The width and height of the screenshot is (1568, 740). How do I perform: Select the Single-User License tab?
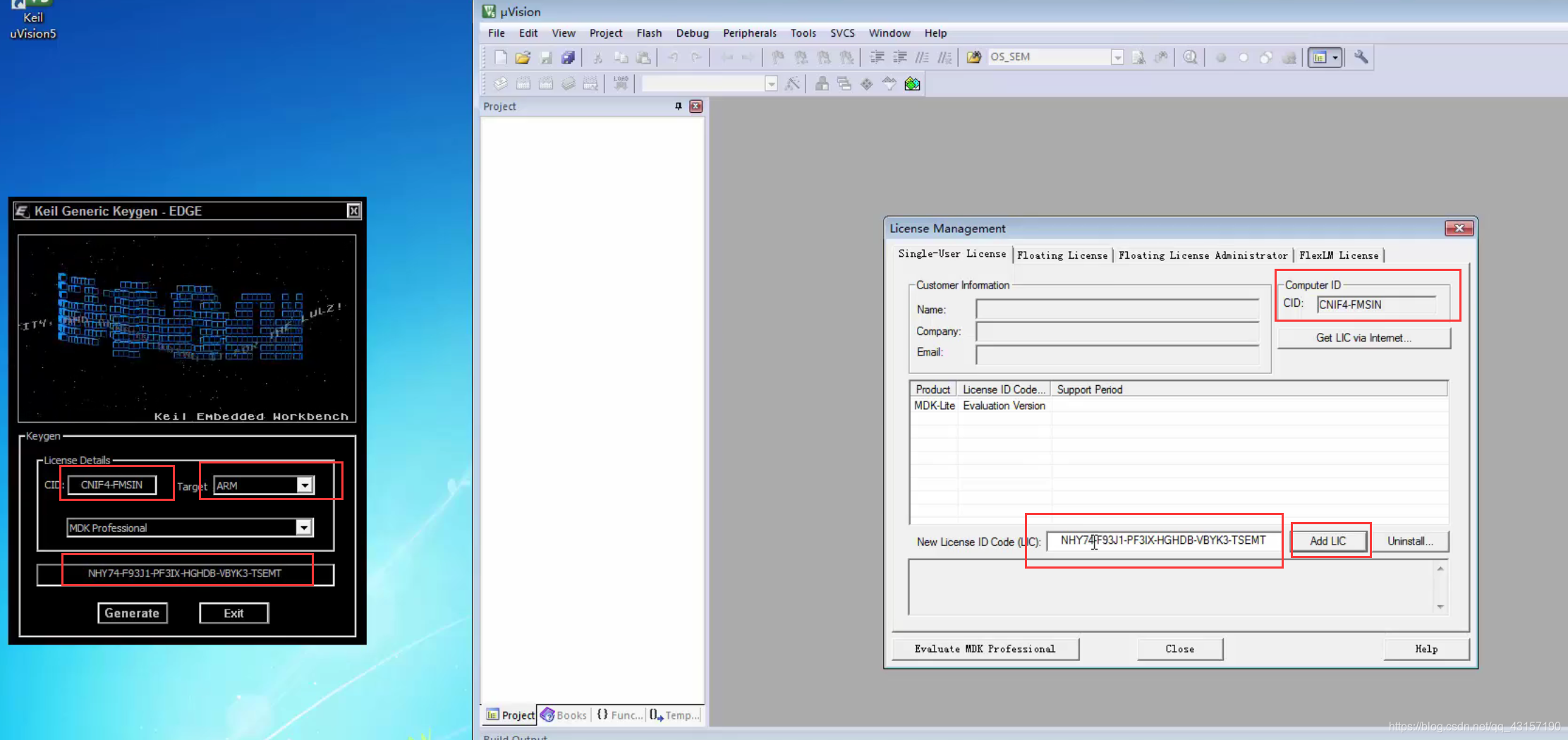click(952, 254)
